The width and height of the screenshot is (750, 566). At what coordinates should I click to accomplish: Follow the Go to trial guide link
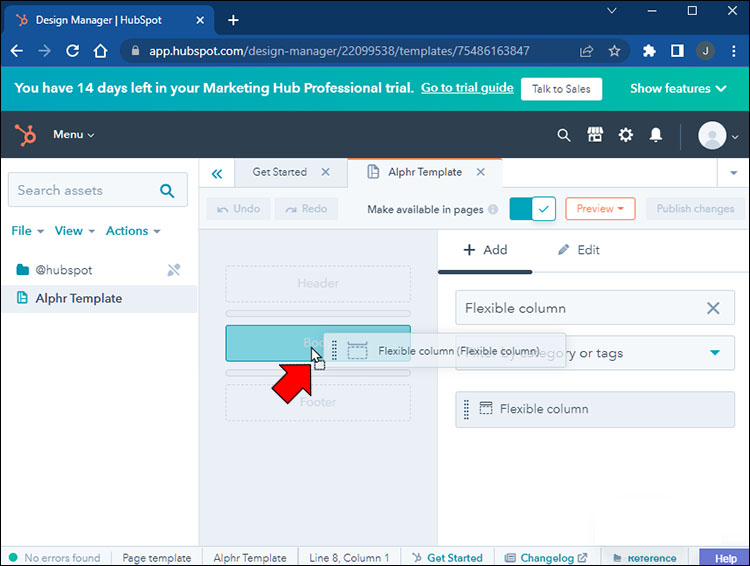click(x=467, y=88)
